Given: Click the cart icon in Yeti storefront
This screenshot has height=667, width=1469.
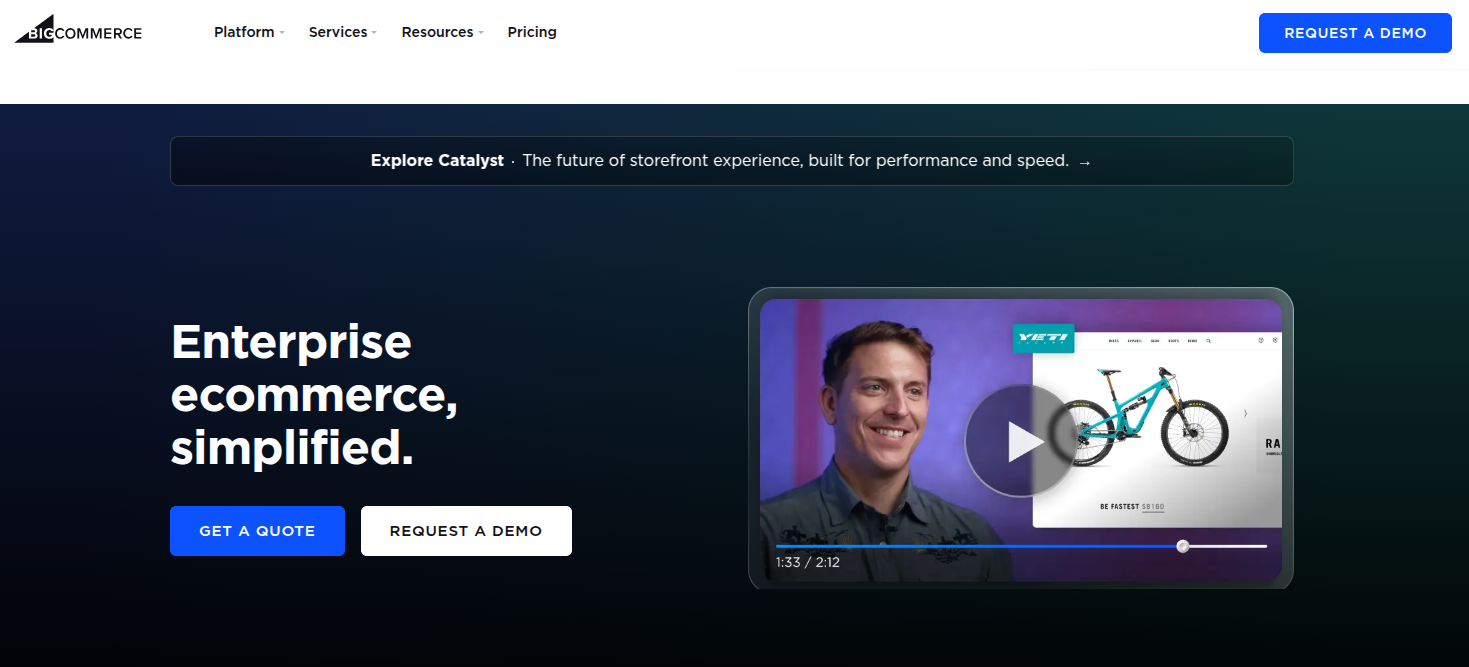Looking at the screenshot, I should (x=1275, y=341).
